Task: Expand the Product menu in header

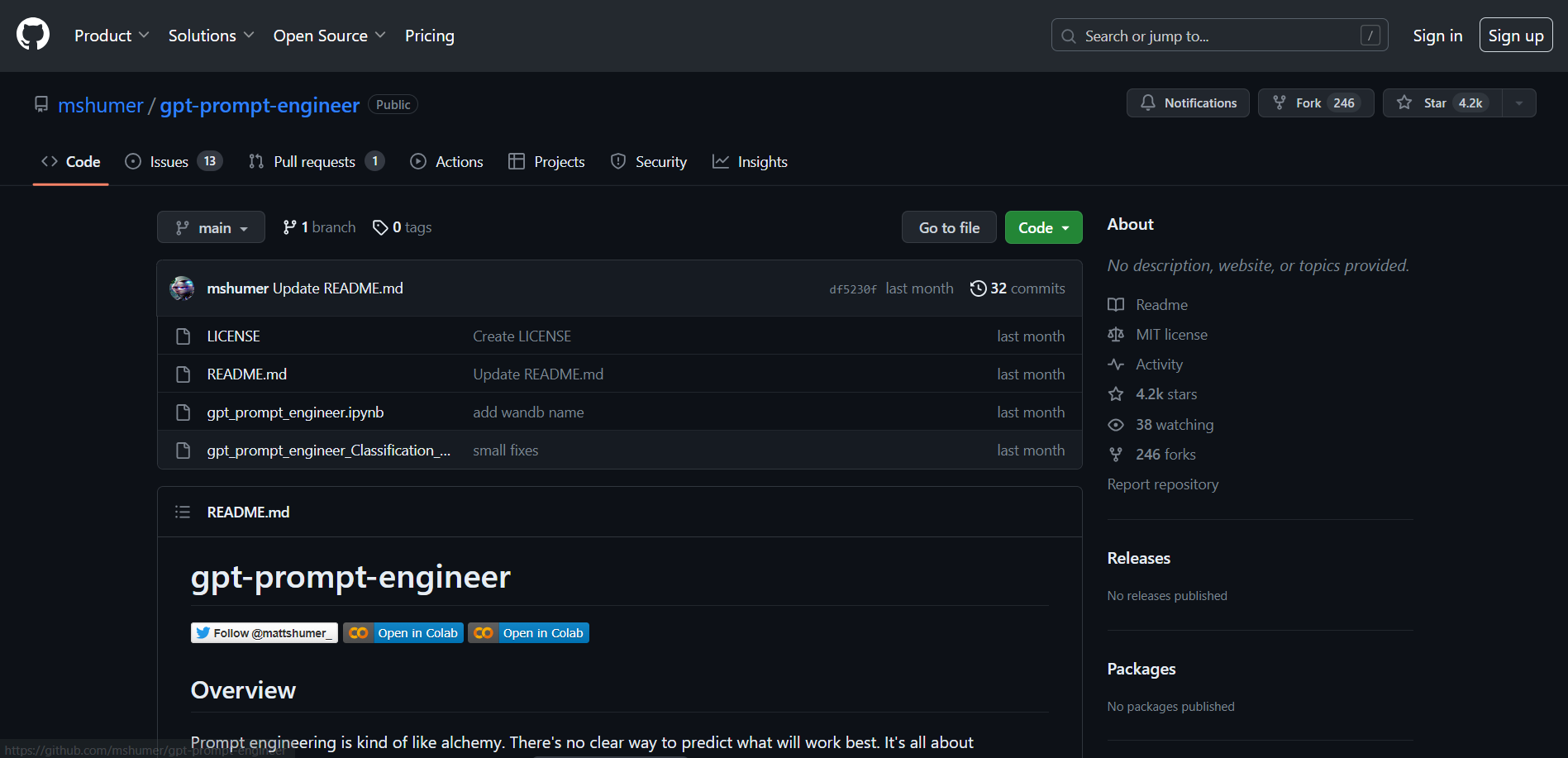Action: tap(112, 36)
